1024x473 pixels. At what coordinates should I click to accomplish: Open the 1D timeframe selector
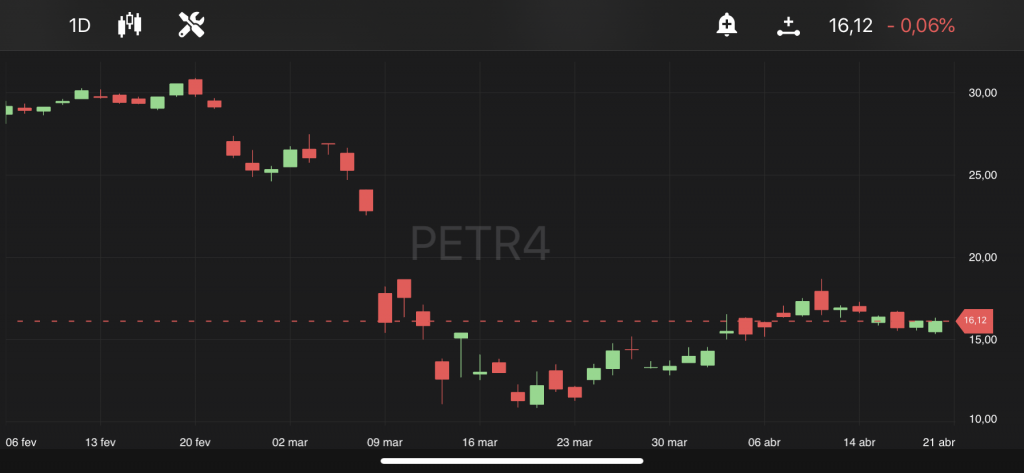(x=80, y=25)
